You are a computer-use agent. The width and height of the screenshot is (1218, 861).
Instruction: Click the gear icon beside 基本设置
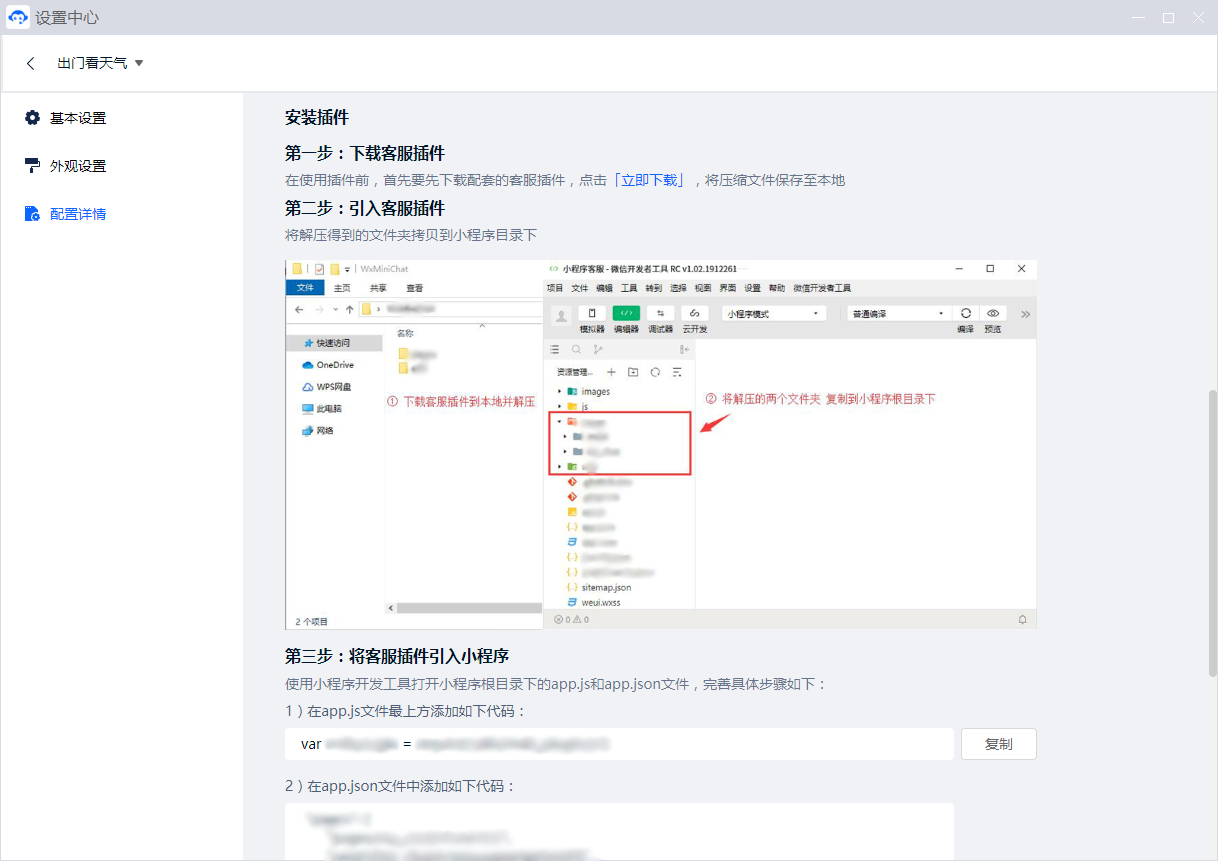tap(33, 118)
